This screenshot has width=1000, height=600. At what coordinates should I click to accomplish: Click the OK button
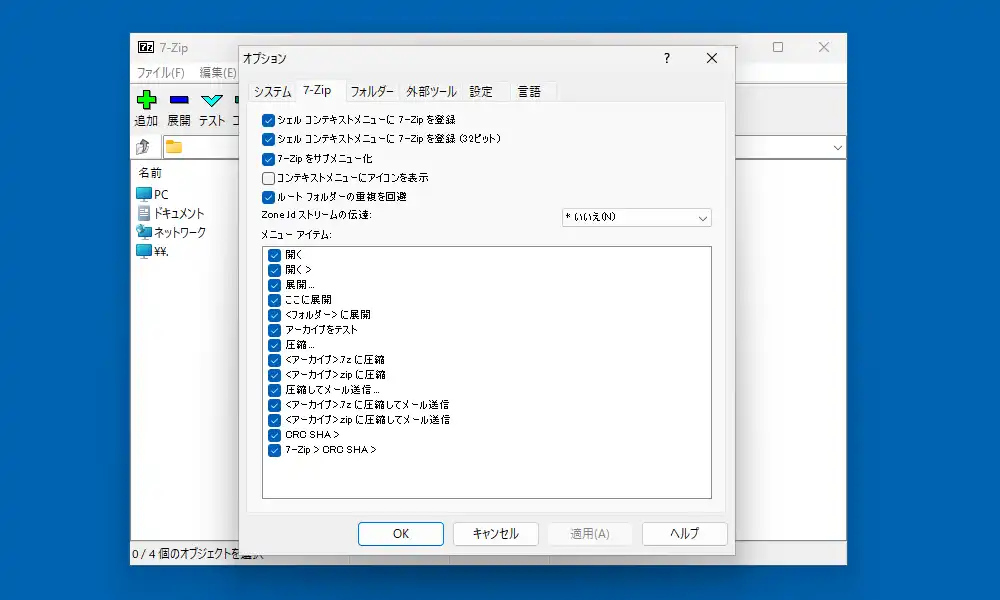pyautogui.click(x=401, y=534)
